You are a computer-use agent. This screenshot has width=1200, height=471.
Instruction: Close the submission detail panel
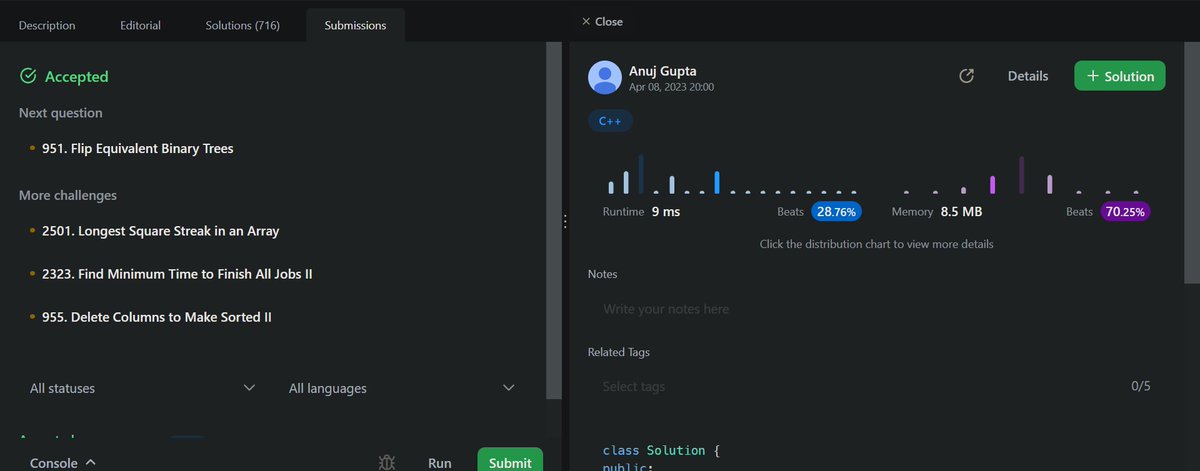tap(602, 21)
